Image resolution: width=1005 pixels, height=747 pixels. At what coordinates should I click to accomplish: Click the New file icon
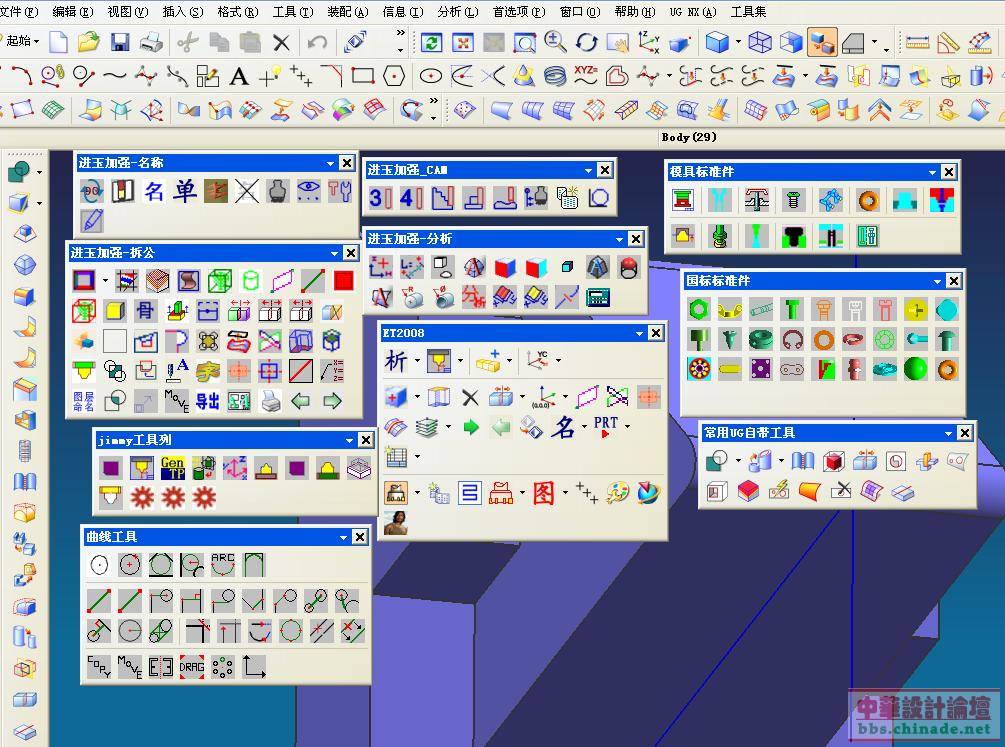pyautogui.click(x=58, y=42)
